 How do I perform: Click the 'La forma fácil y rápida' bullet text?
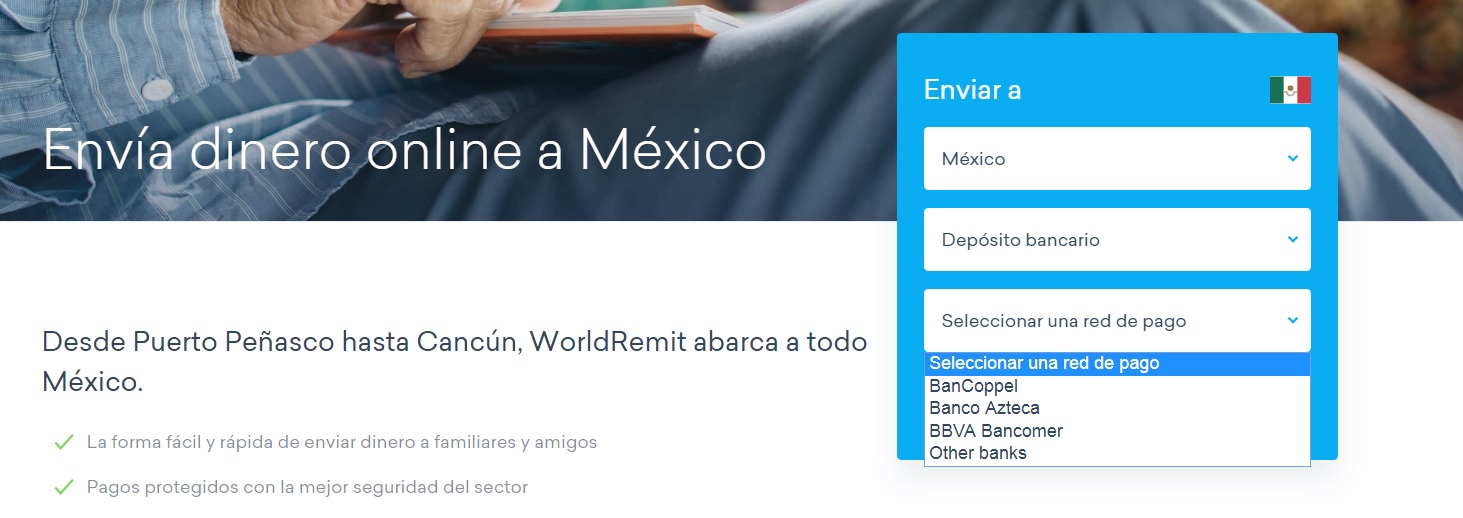pos(341,442)
